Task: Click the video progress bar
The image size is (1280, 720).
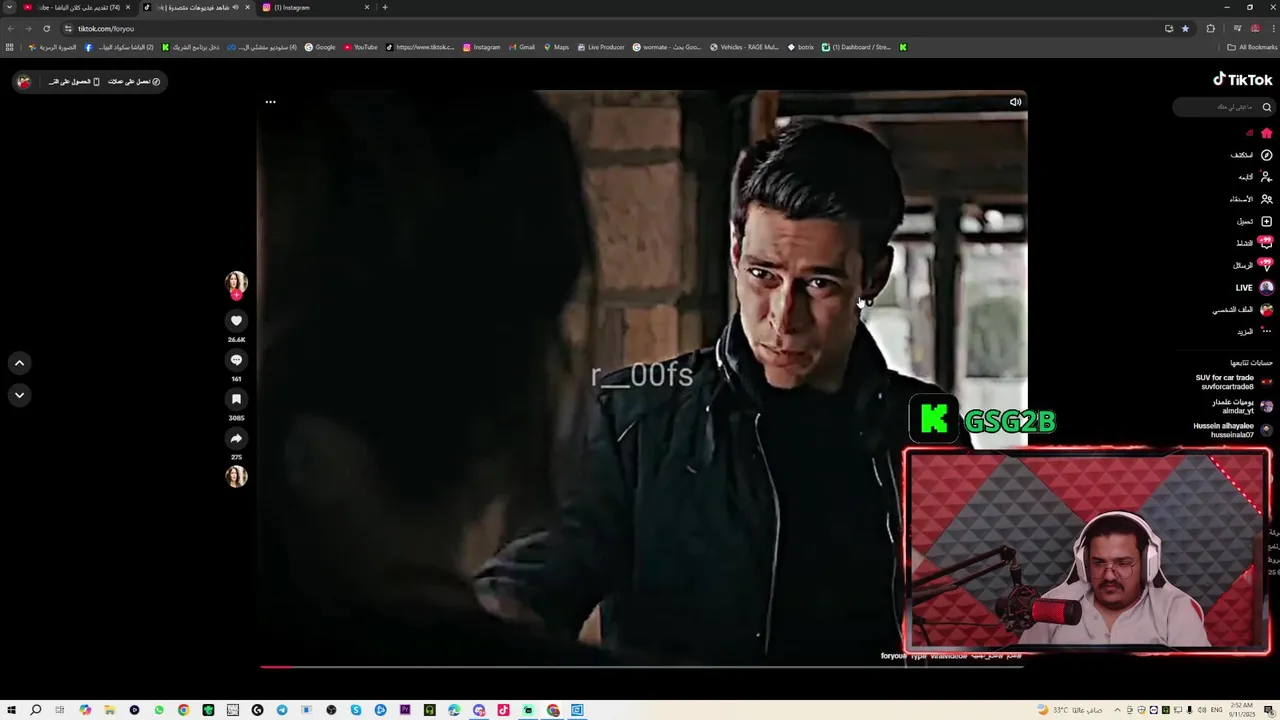Action: coord(642,666)
